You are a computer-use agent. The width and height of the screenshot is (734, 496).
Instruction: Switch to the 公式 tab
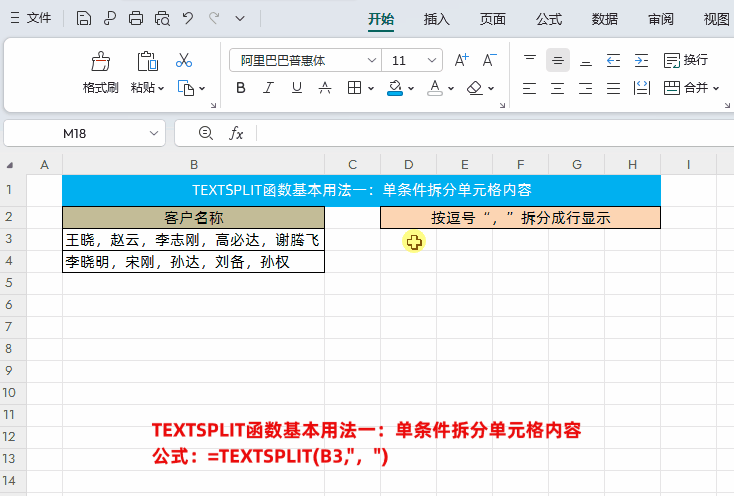point(549,19)
